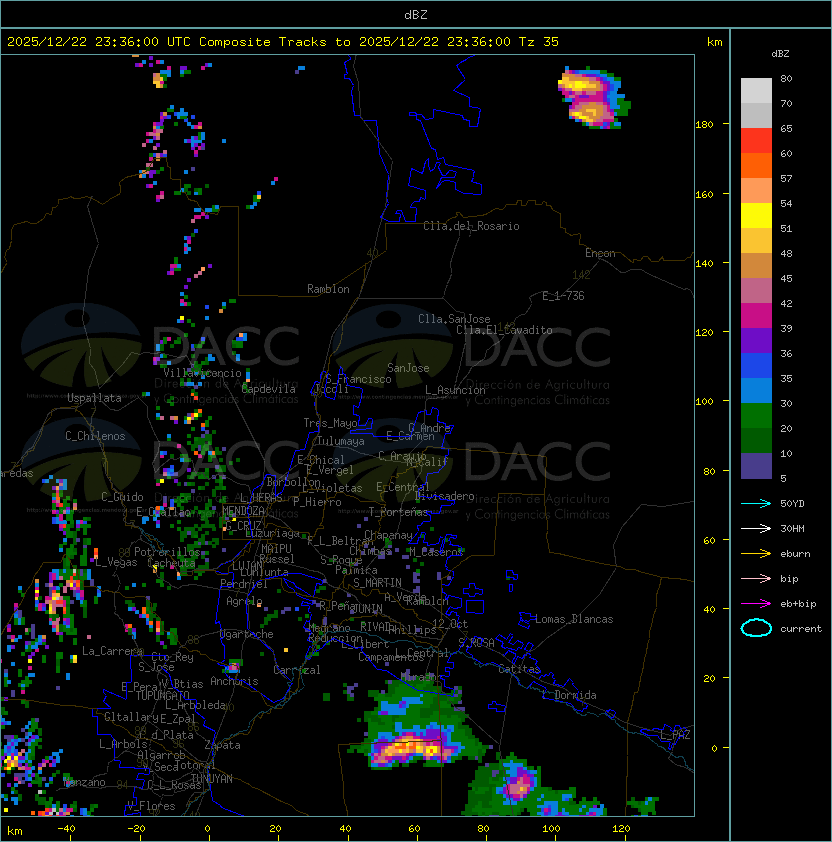This screenshot has height=842, width=832.
Task: Click the MAIPU label
Action: pyautogui.click(x=276, y=549)
